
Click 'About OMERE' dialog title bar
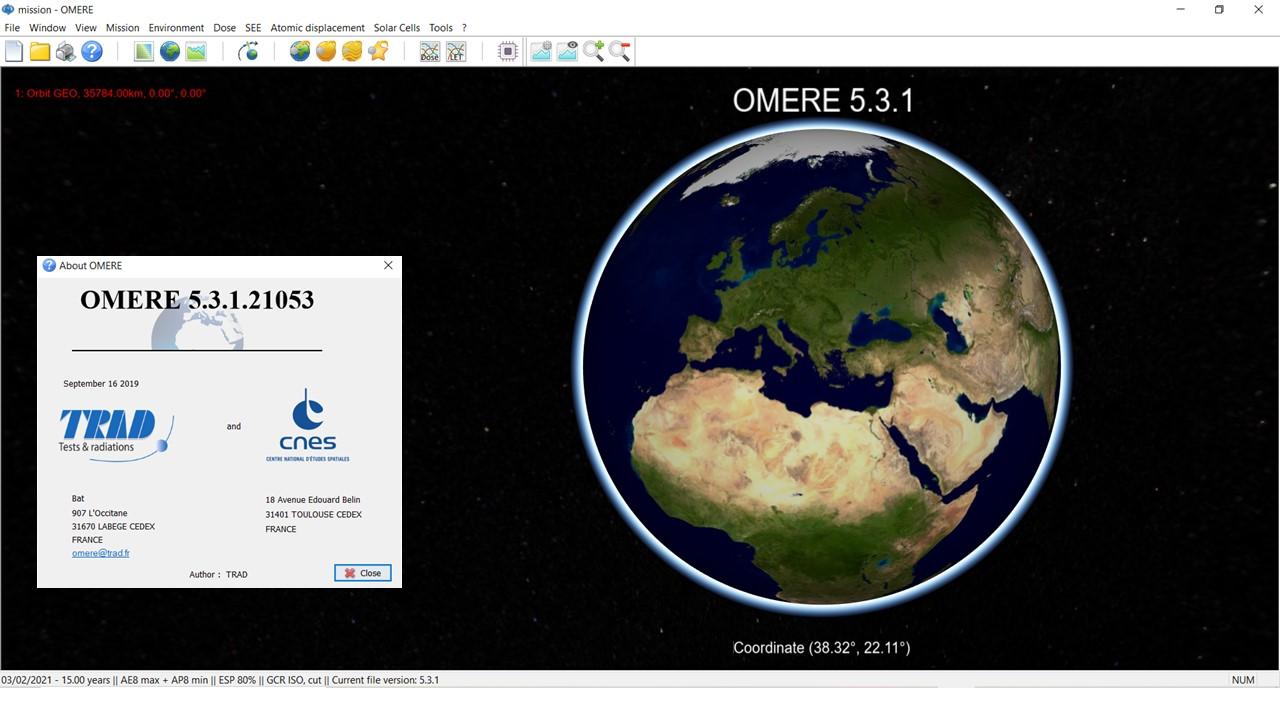coord(219,265)
